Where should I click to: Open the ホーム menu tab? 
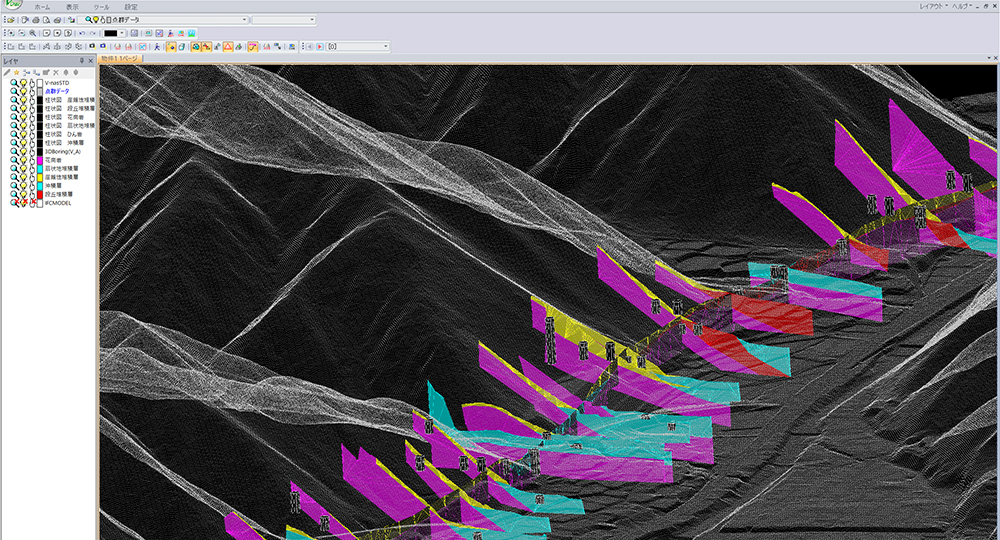42,6
